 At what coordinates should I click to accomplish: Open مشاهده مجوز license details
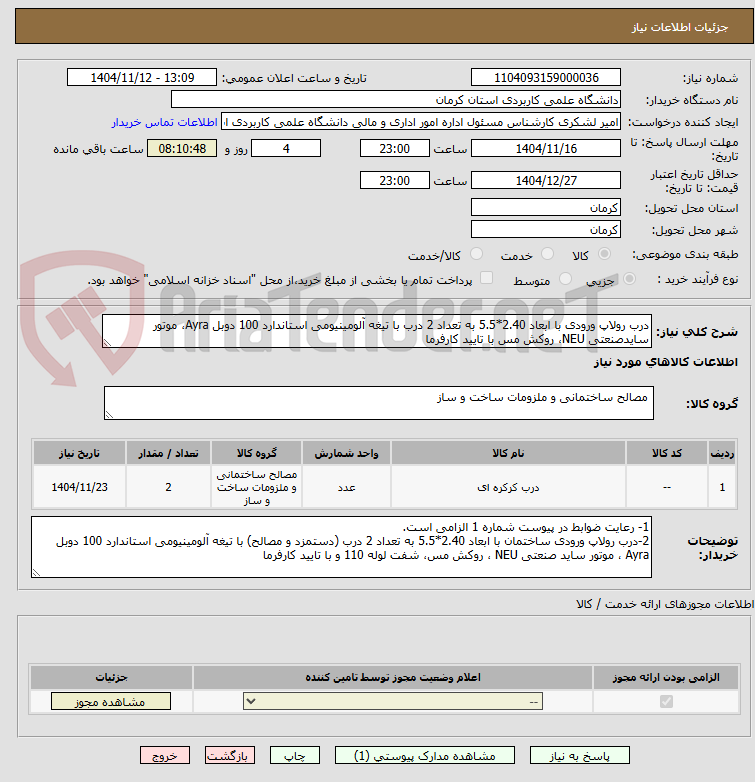(x=111, y=701)
